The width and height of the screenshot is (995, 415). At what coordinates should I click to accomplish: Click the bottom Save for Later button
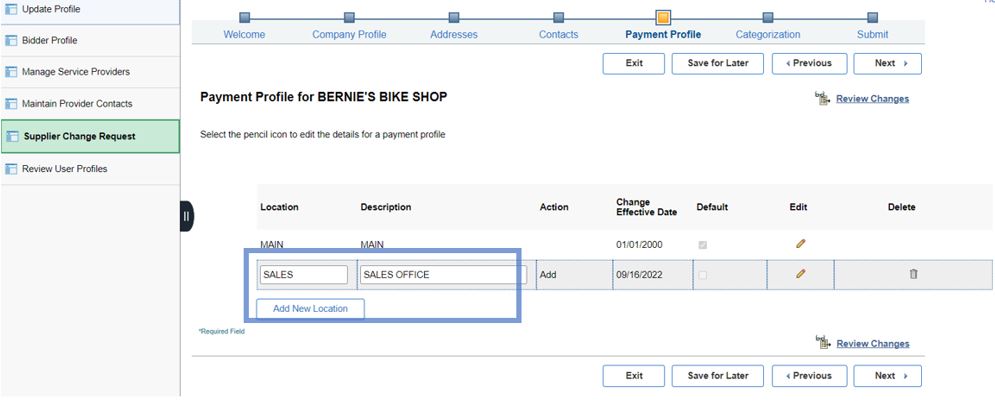(718, 376)
